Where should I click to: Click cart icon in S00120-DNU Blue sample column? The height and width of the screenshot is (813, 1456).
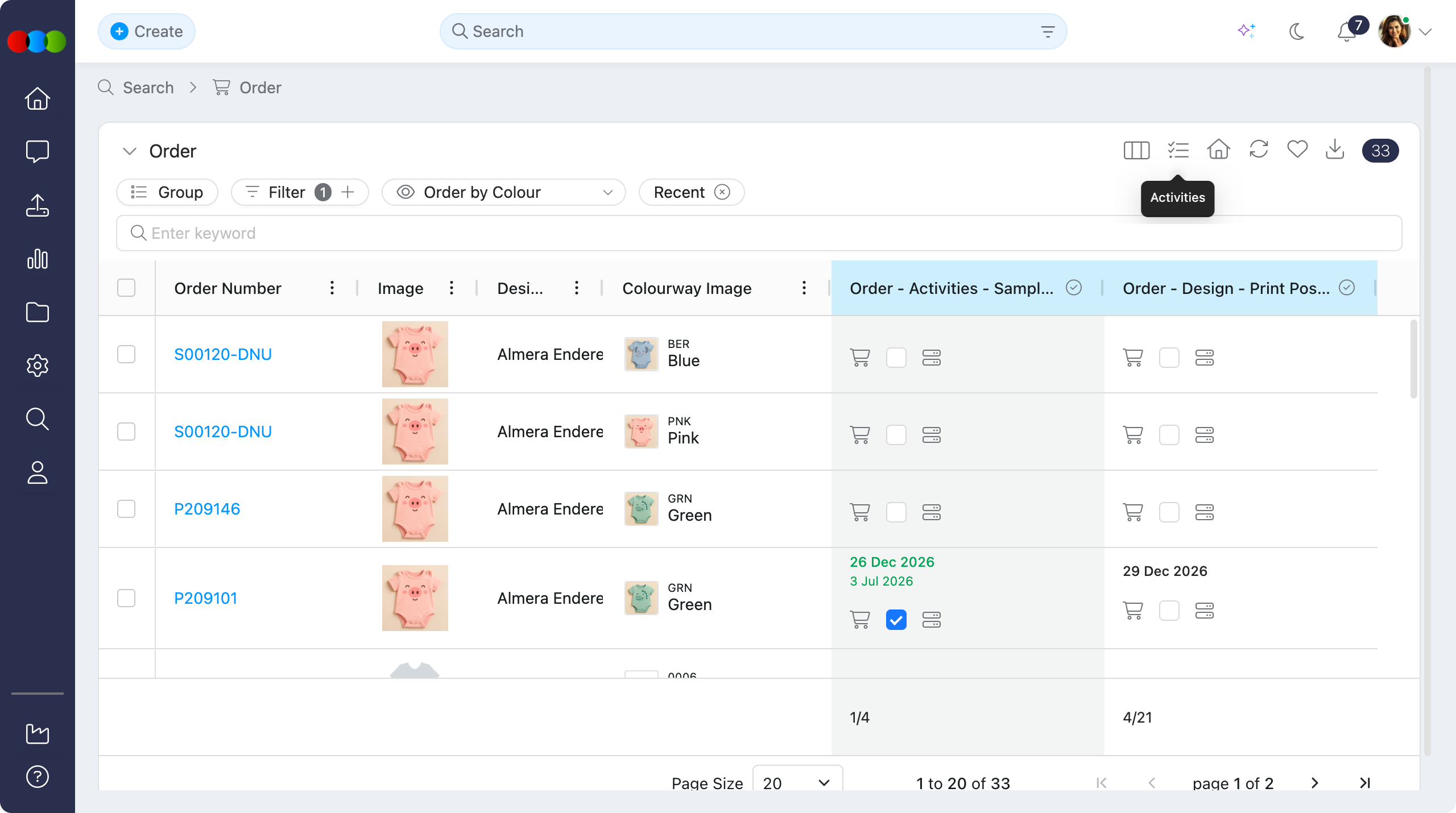[x=860, y=358]
